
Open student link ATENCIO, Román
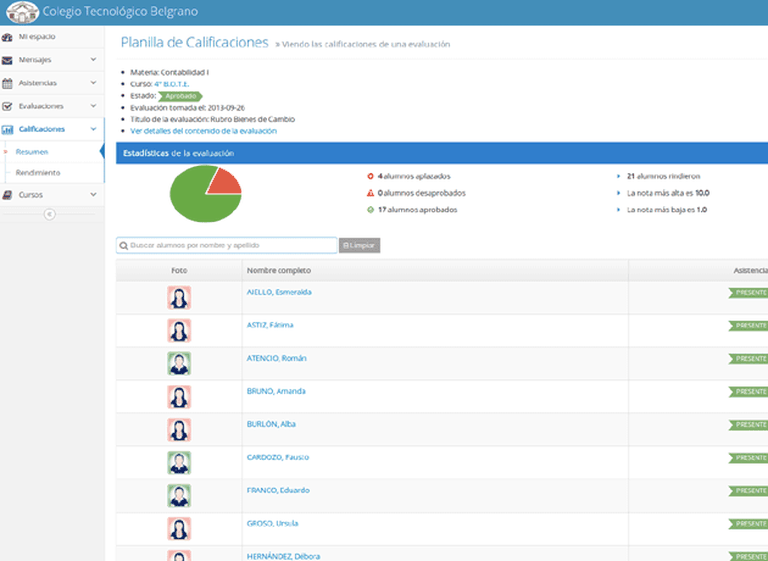(x=276, y=357)
